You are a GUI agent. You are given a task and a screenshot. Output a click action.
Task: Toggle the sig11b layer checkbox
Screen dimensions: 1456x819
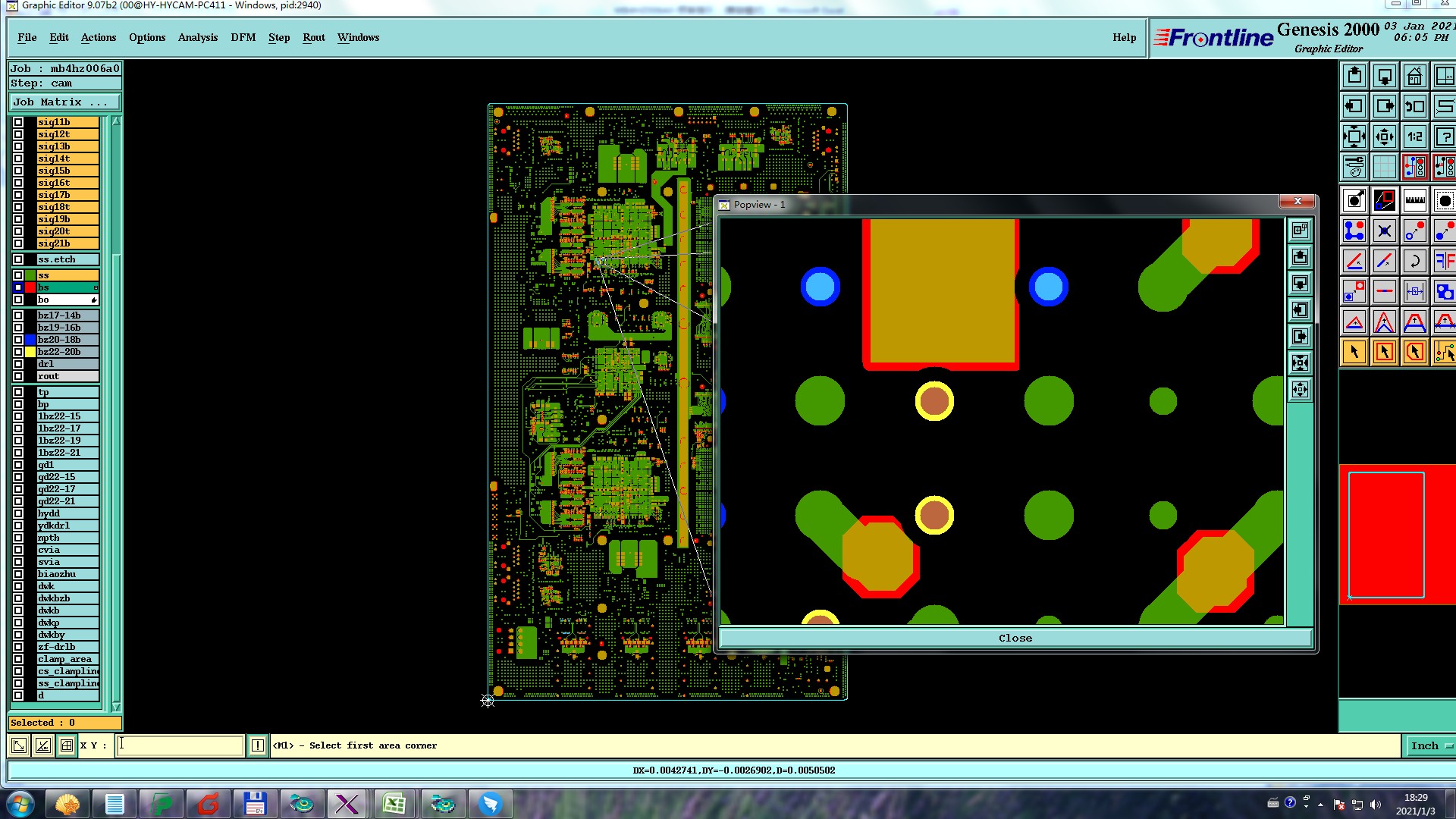[18, 122]
